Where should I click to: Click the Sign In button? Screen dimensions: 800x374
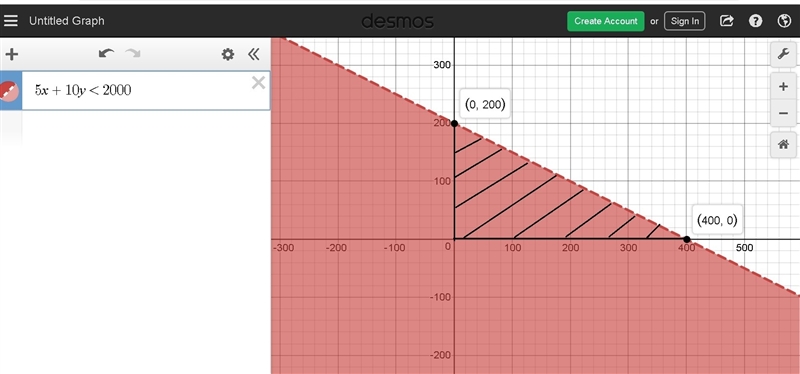[685, 21]
